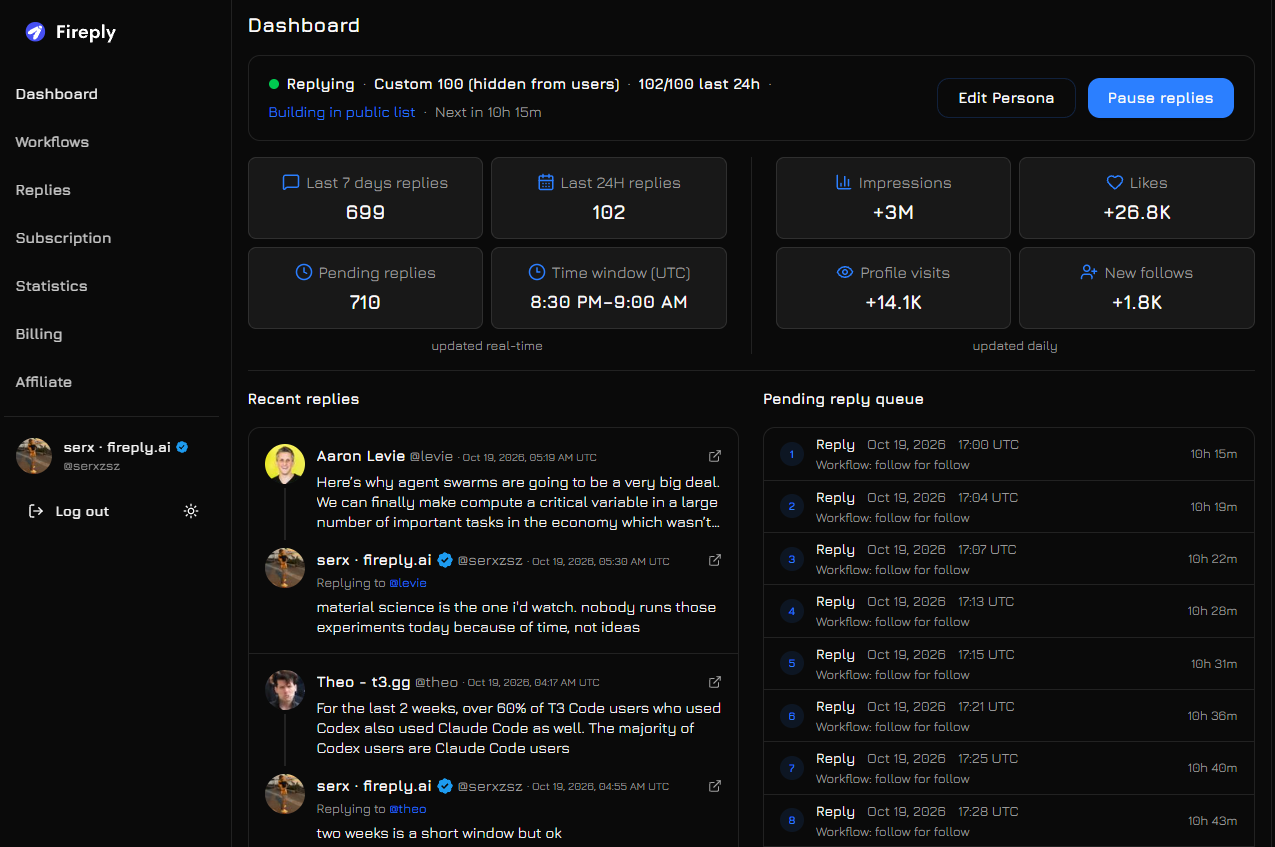
Task: Click the Likes heart icon
Action: pyautogui.click(x=1115, y=183)
